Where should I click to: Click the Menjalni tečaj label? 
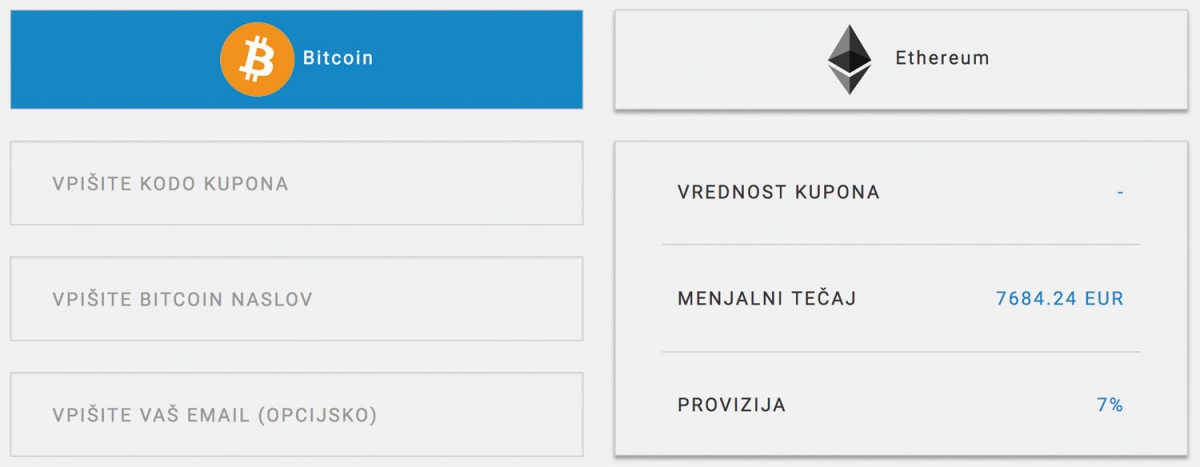click(767, 298)
